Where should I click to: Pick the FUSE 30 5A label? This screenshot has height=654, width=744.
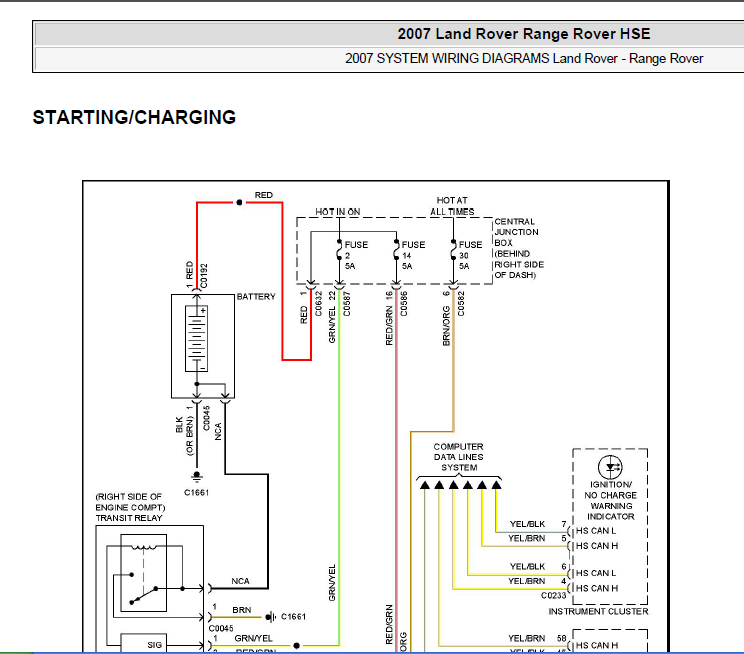pyautogui.click(x=470, y=255)
